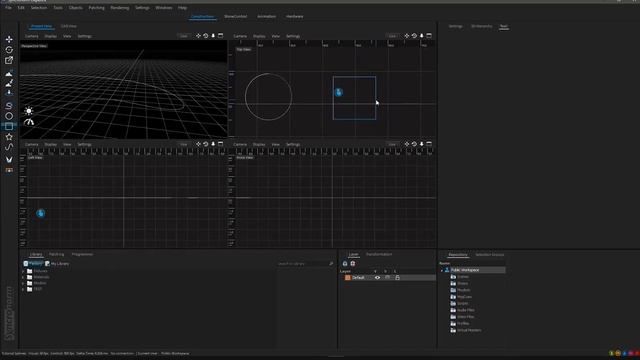This screenshot has width=640, height=360.
Task: Expand the Models folder in library
Action: pyautogui.click(x=23, y=283)
